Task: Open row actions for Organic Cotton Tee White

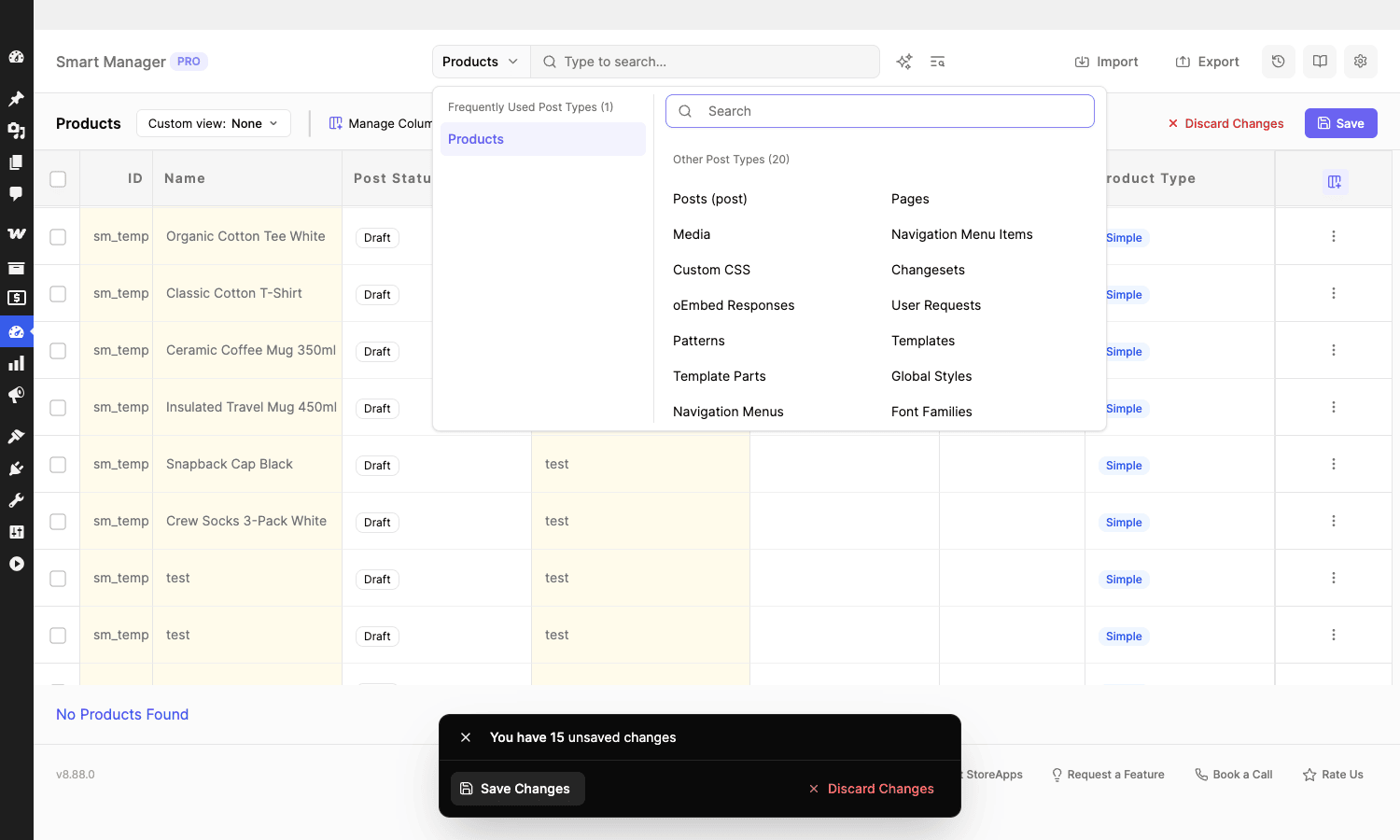Action: point(1334,236)
